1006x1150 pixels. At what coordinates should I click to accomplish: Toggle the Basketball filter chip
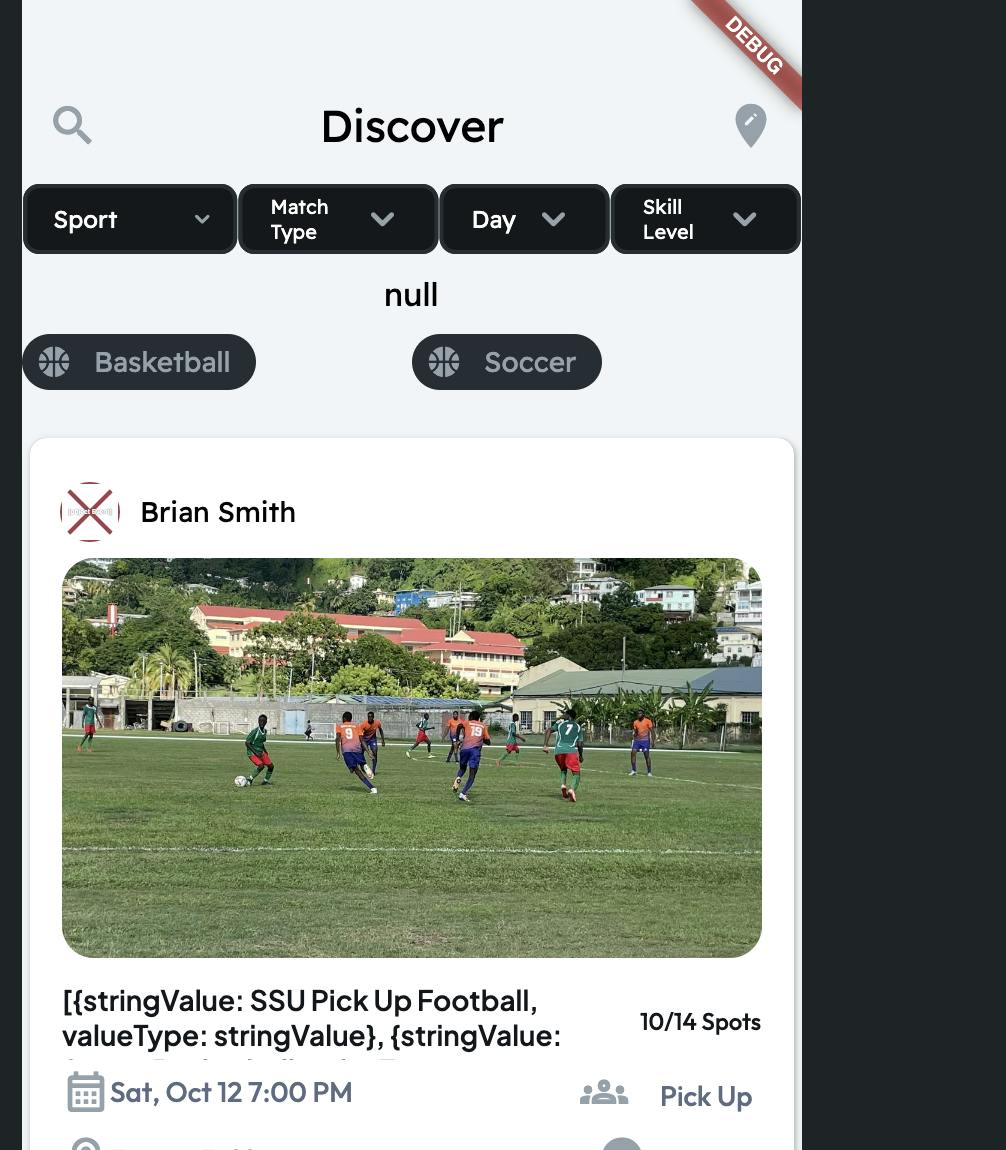(139, 362)
